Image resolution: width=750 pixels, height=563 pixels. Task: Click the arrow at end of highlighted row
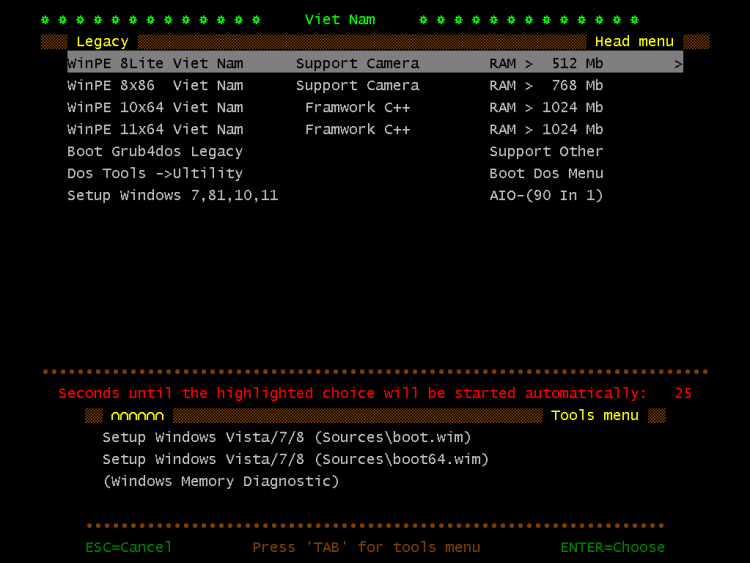click(x=678, y=64)
